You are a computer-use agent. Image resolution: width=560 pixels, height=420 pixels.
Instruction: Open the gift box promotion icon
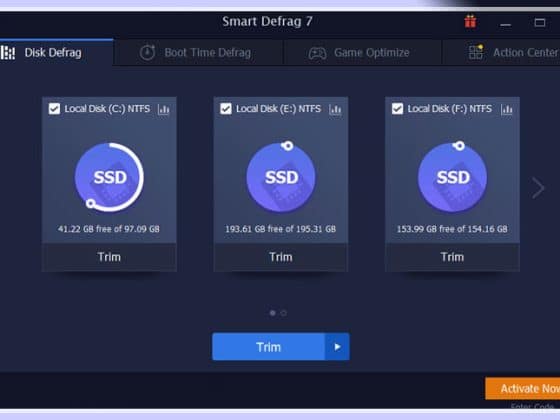470,21
